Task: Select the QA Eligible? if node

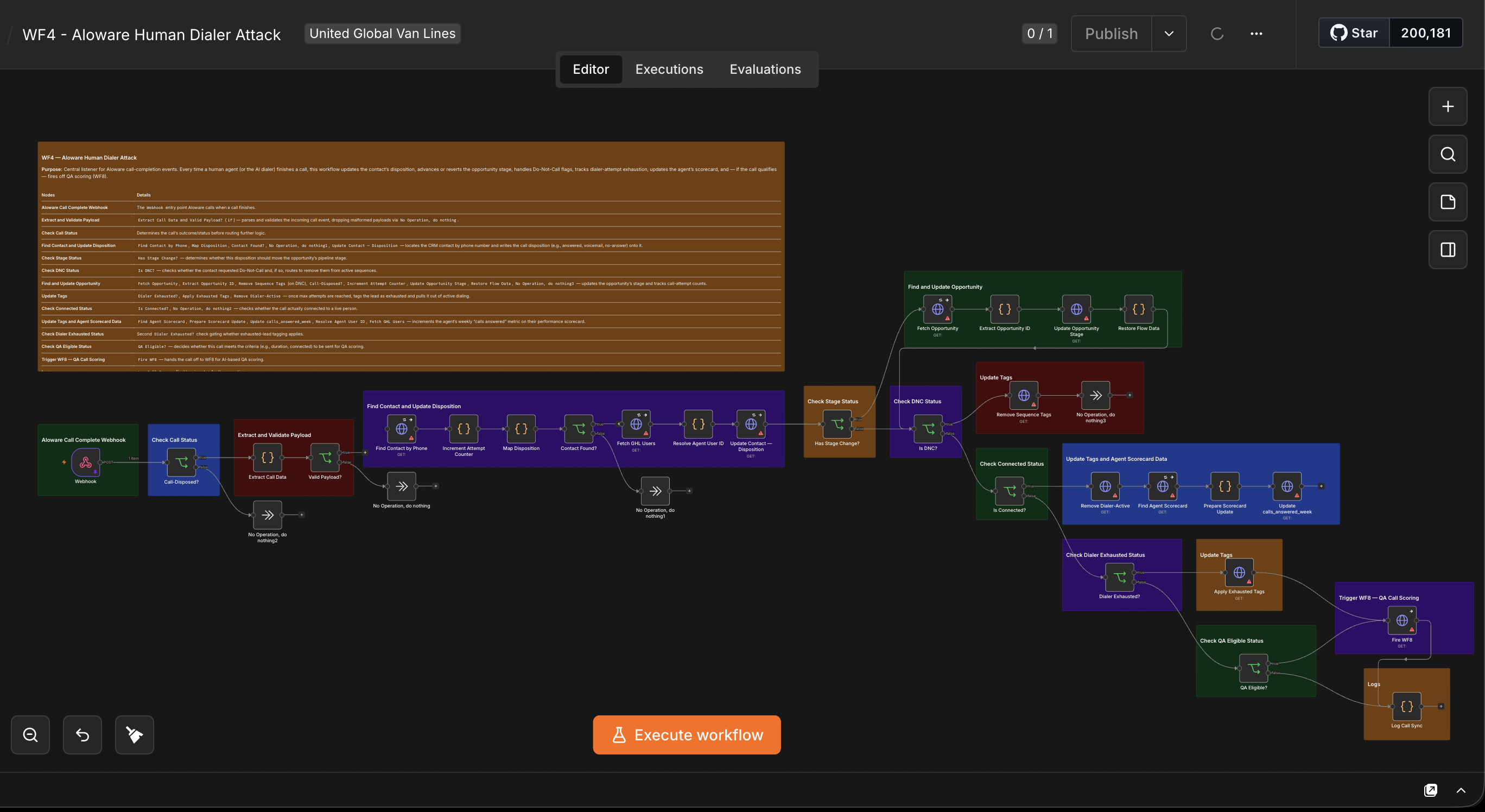Action: [x=1254, y=669]
